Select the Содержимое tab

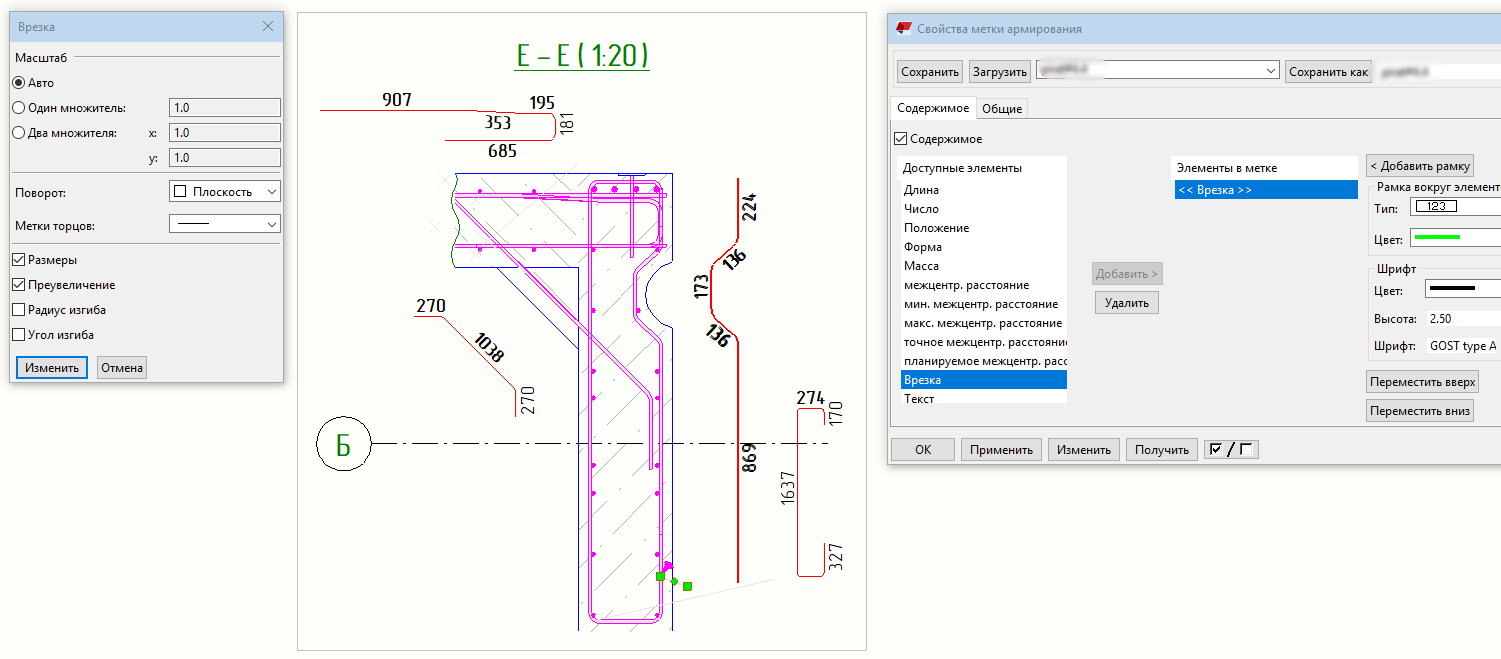coord(932,109)
